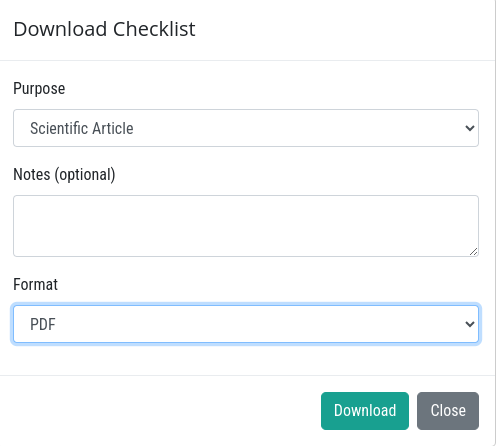Click the dialog footer area left of Download
This screenshot has height=446, width=497.
pyautogui.click(x=160, y=411)
